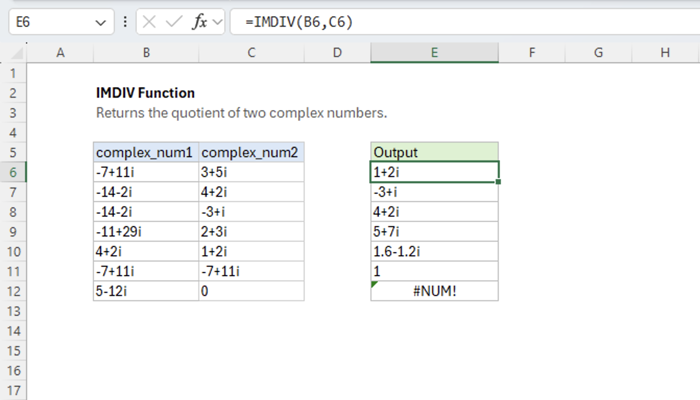Click the Select All corner triangle

17,54
